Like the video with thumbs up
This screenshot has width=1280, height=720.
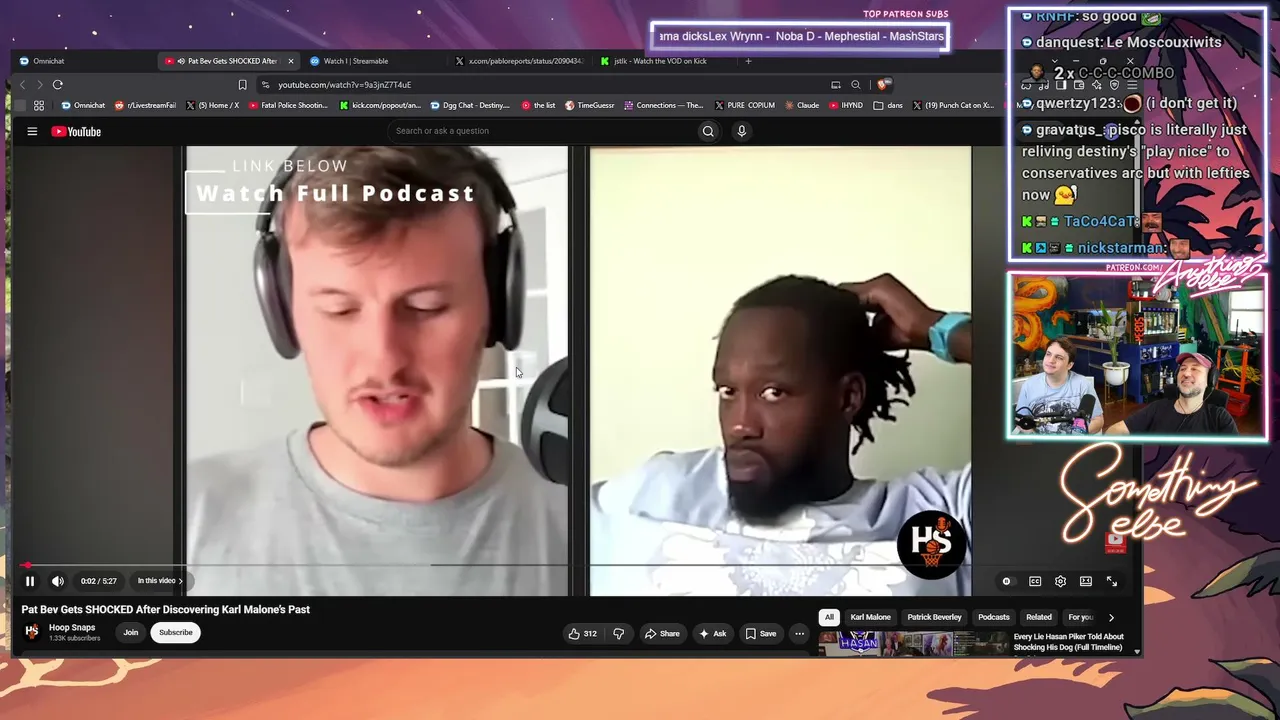click(x=582, y=633)
